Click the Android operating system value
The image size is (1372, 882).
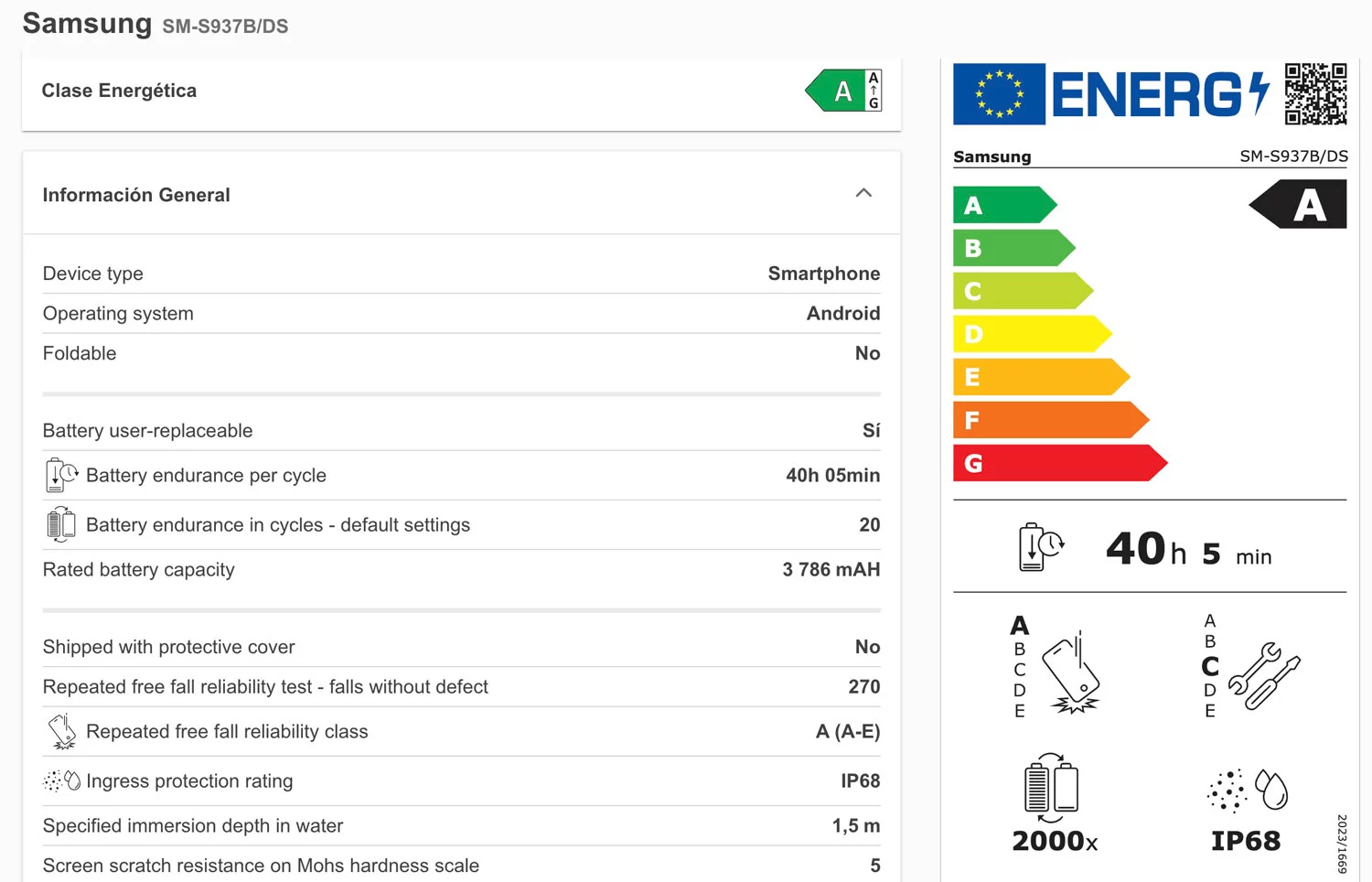843,314
